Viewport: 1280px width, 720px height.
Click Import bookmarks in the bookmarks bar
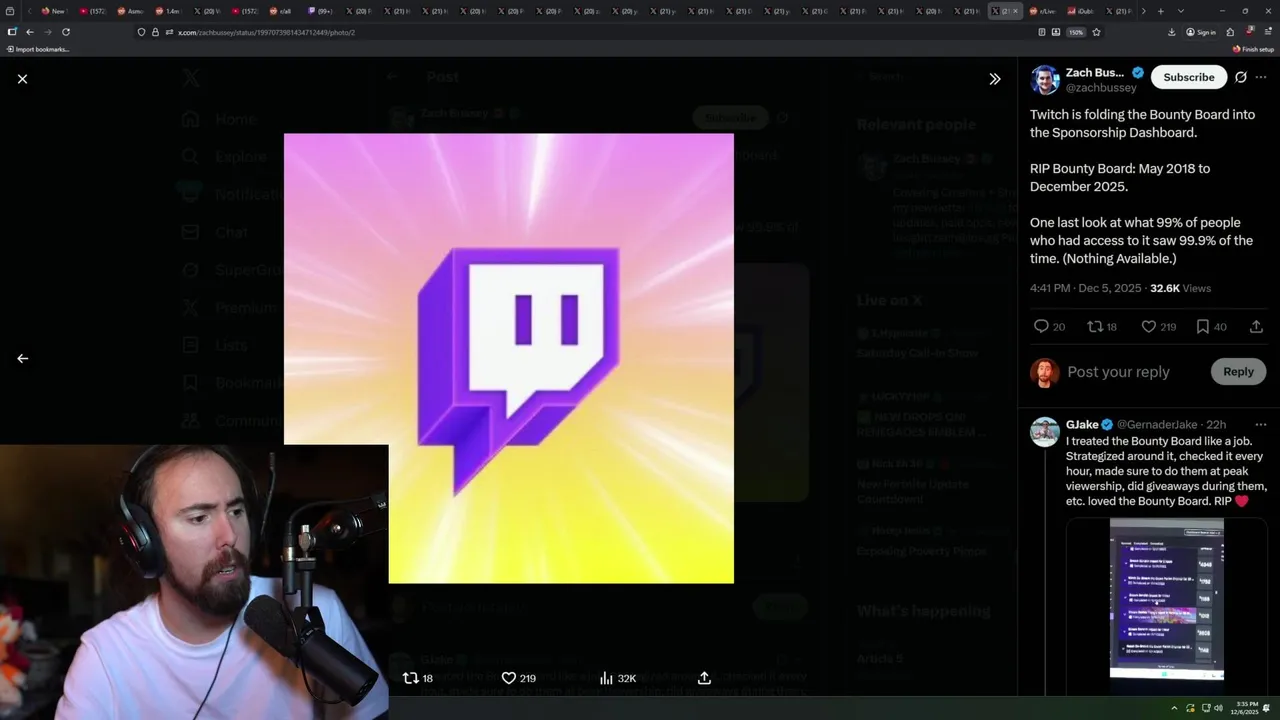[x=37, y=49]
